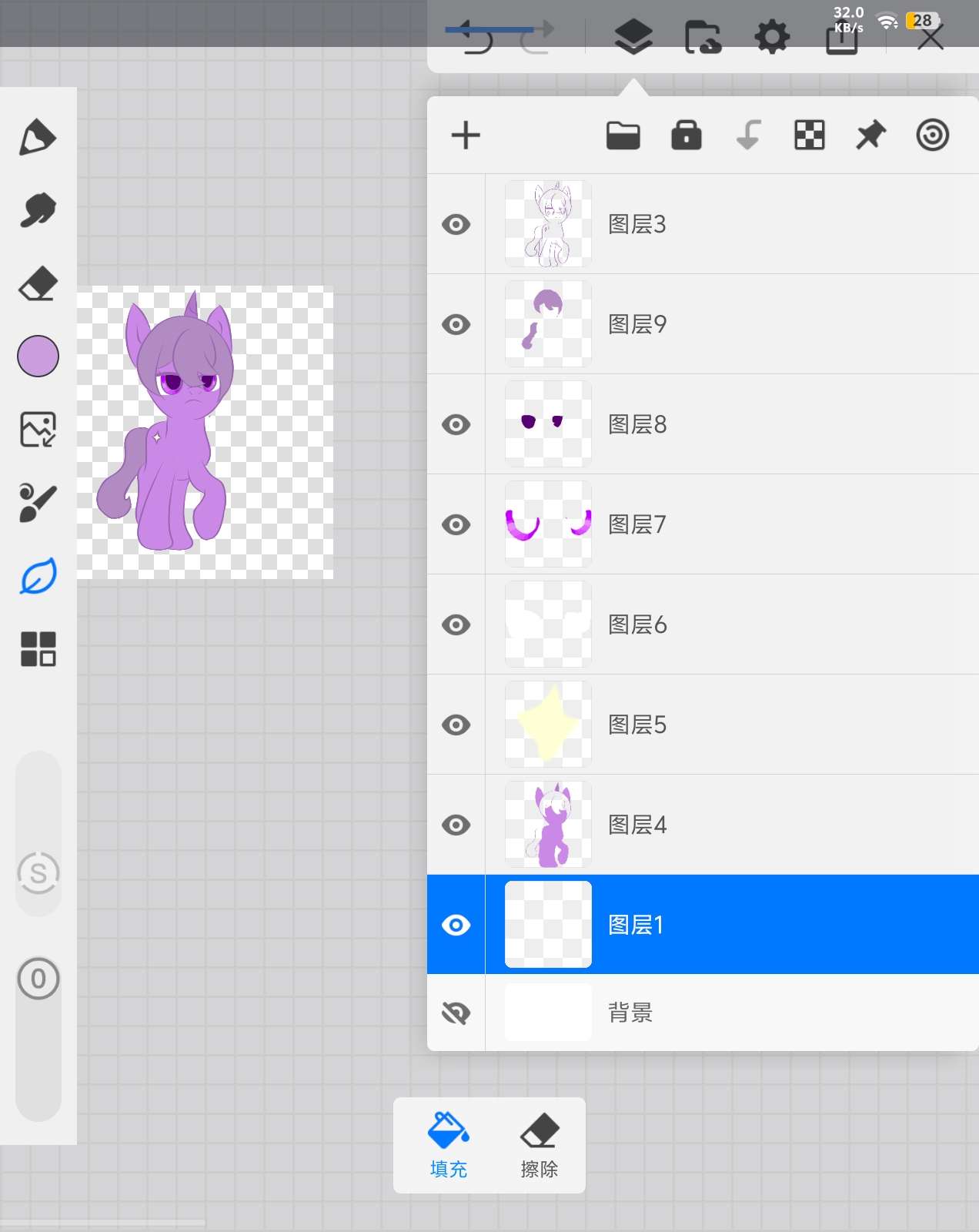Select the shape brush tool
The height and width of the screenshot is (1232, 979).
coord(38,502)
